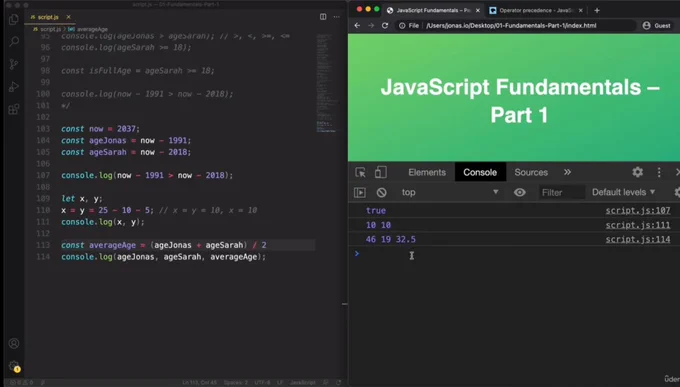This screenshot has width=680, height=387.
Task: Go forward in the browser
Action: (371, 26)
